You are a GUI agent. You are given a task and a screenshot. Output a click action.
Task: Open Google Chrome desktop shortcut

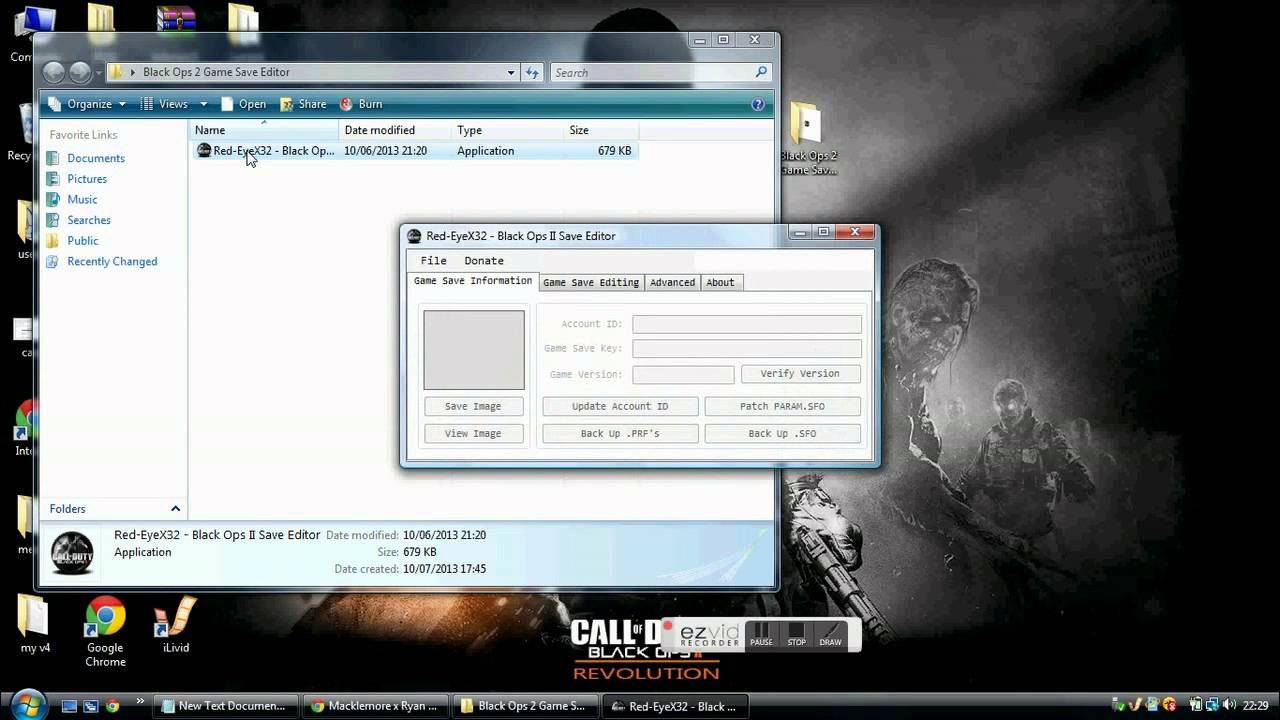coord(105,632)
